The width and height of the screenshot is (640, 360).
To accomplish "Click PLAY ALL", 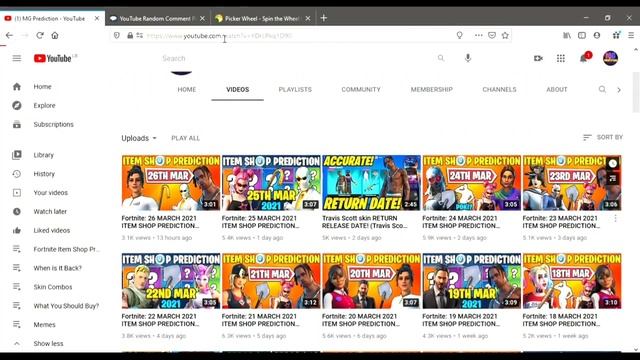I will 185,138.
